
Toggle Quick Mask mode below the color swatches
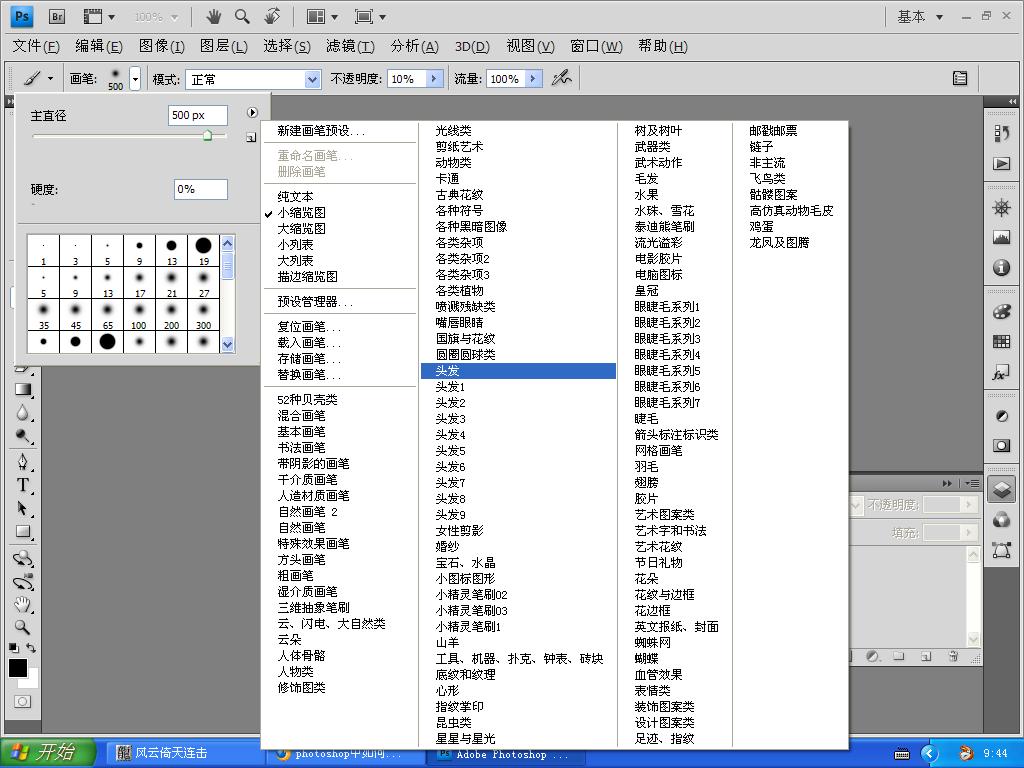(23, 701)
